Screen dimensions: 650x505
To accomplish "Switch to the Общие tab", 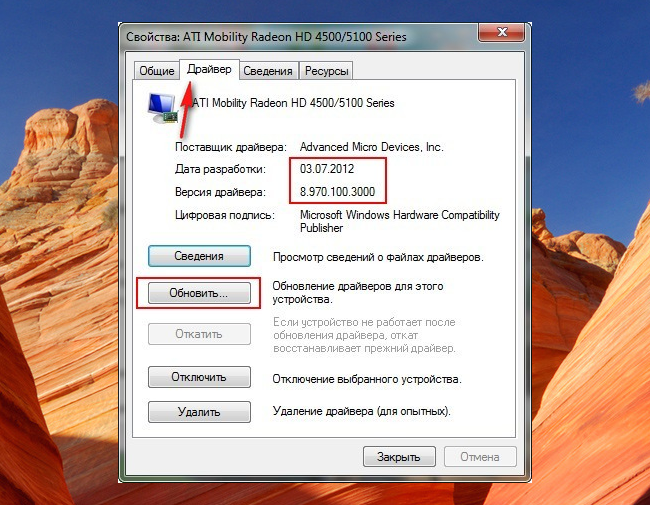I will point(157,71).
